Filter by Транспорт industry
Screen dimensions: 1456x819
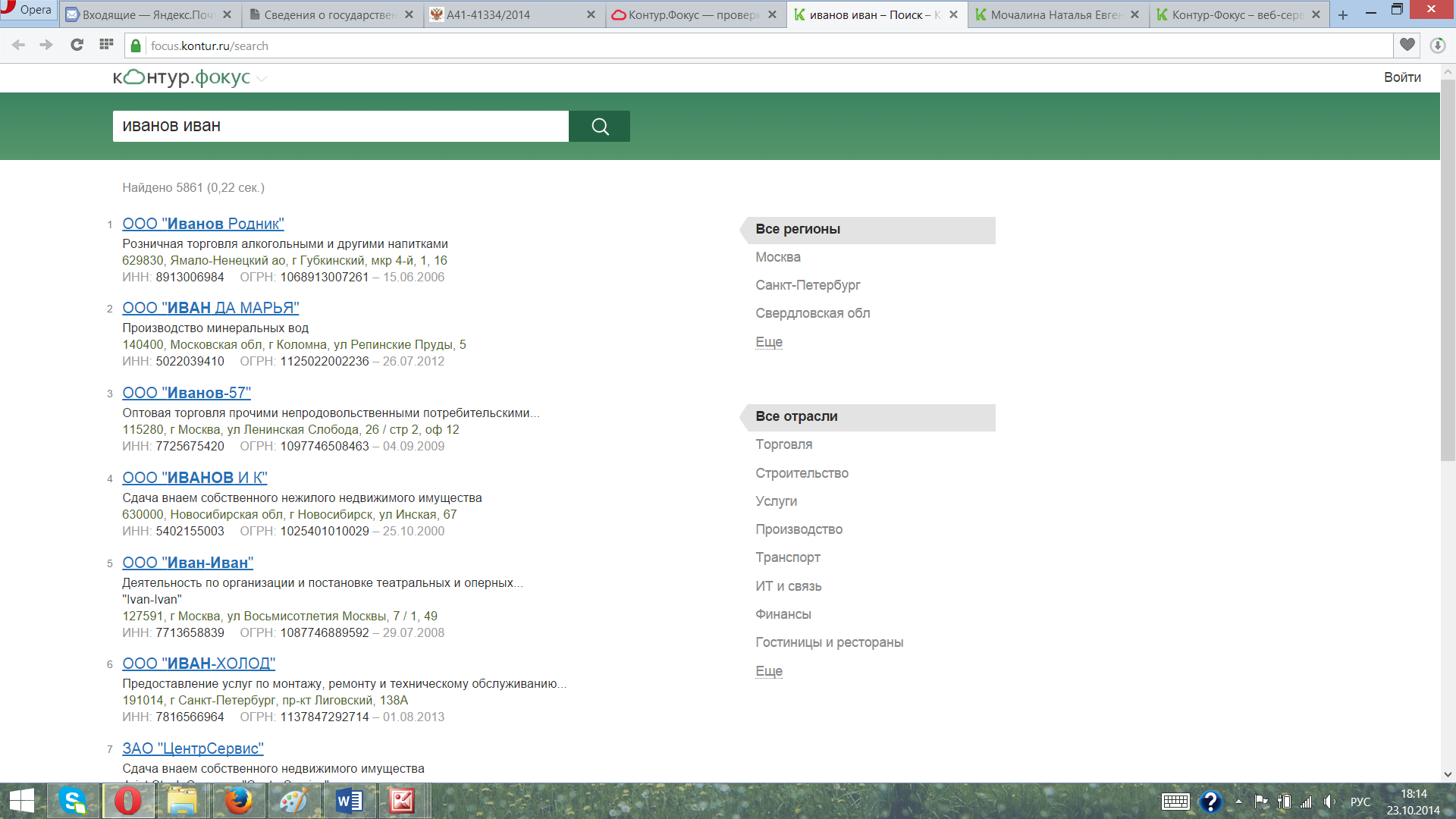tap(788, 557)
